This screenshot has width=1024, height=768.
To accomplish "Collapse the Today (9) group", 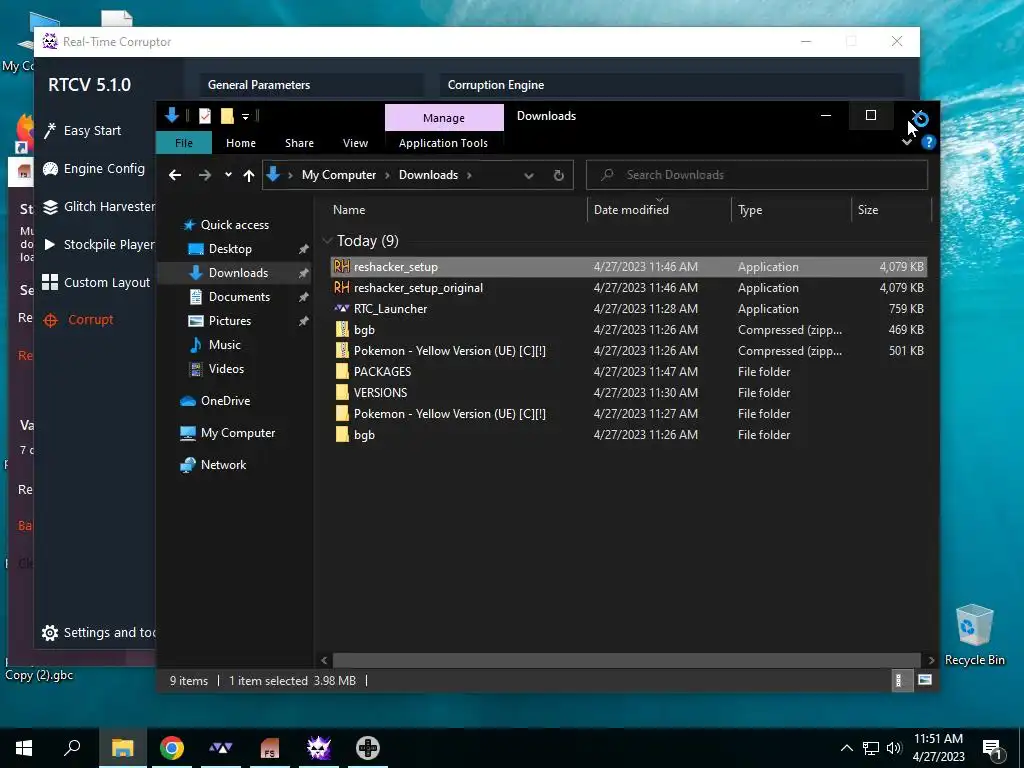I will point(327,241).
